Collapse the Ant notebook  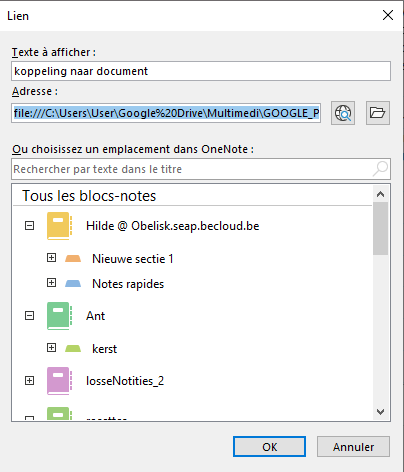pos(30,315)
